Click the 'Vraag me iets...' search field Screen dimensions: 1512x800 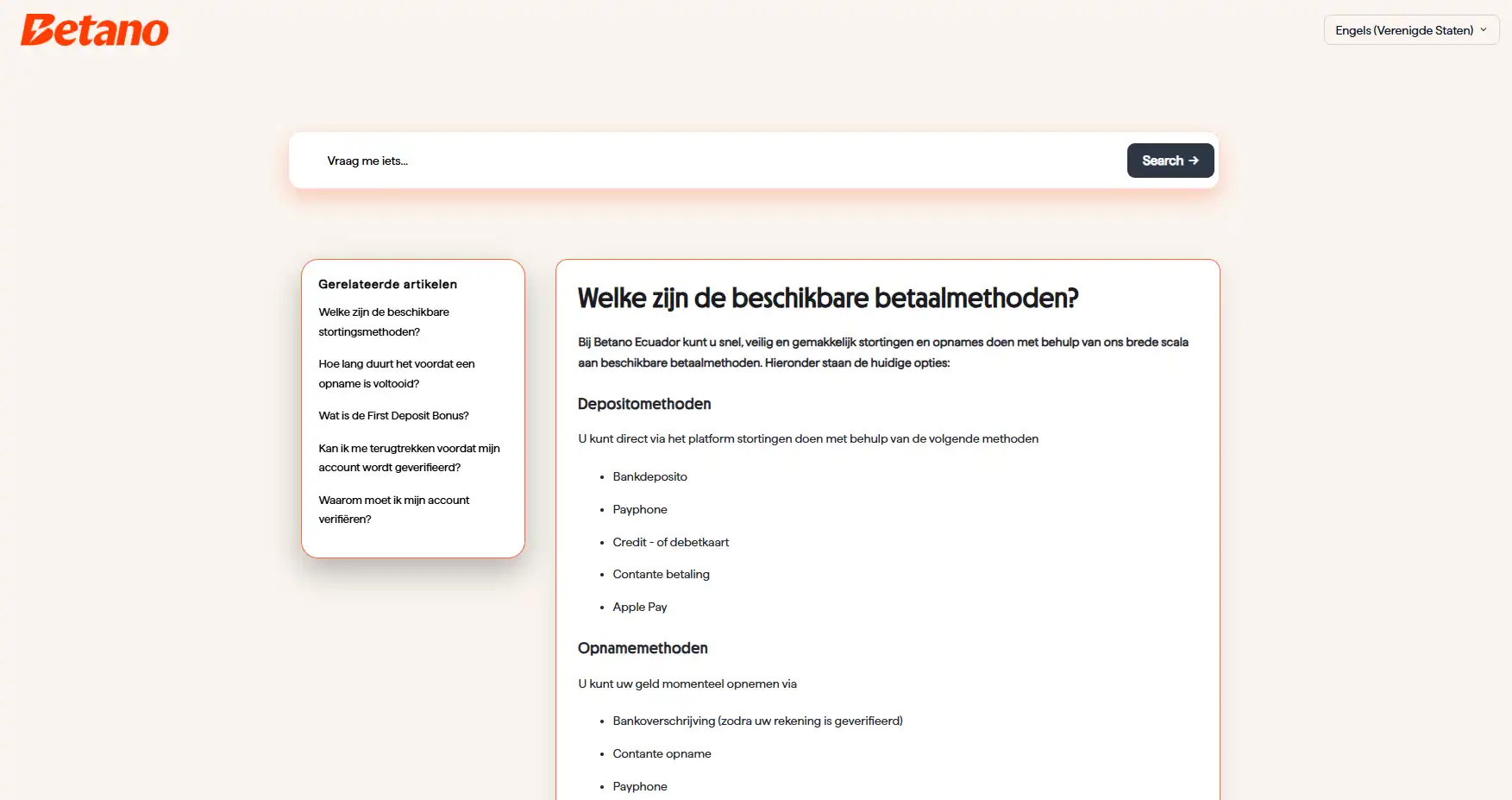point(720,161)
